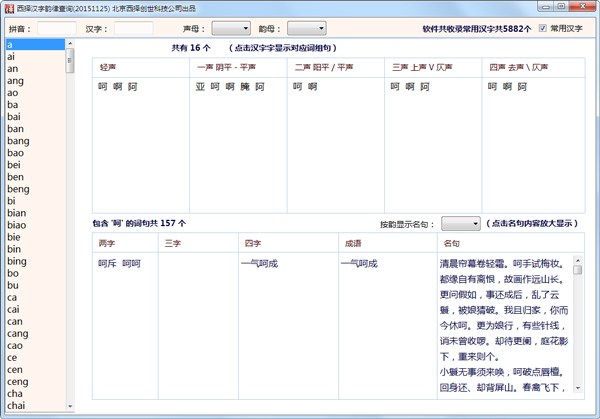
Task: Click the 名句 scroll-down arrow
Action: (x=578, y=388)
